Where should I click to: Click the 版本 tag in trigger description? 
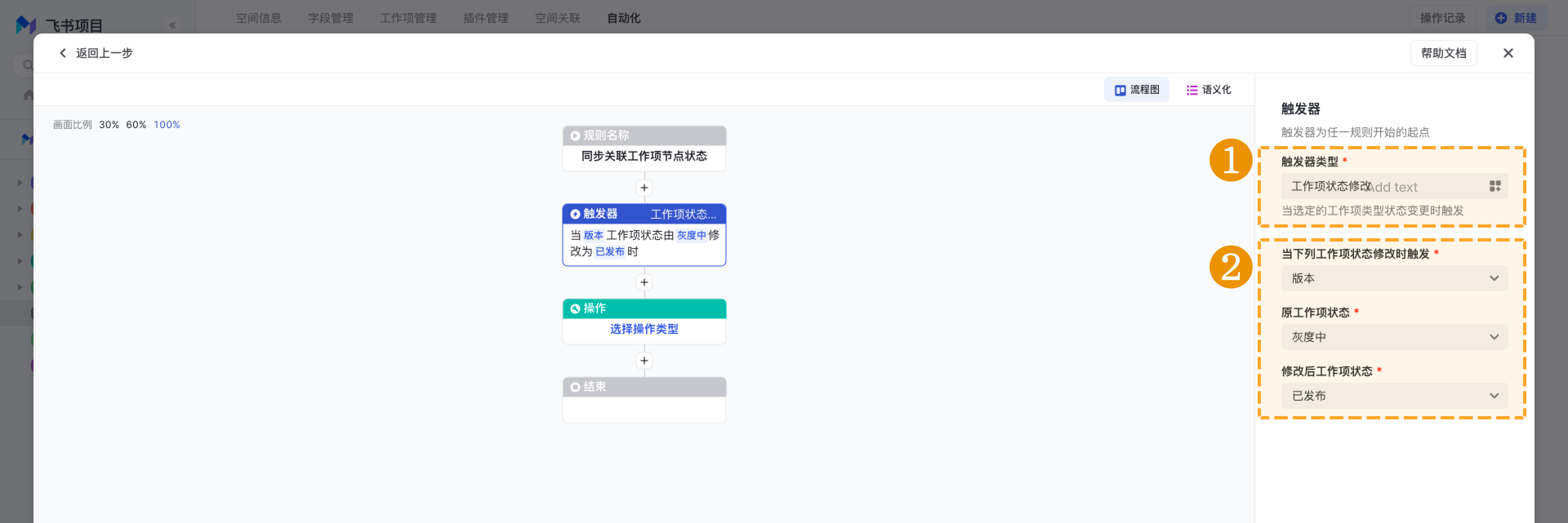point(593,235)
